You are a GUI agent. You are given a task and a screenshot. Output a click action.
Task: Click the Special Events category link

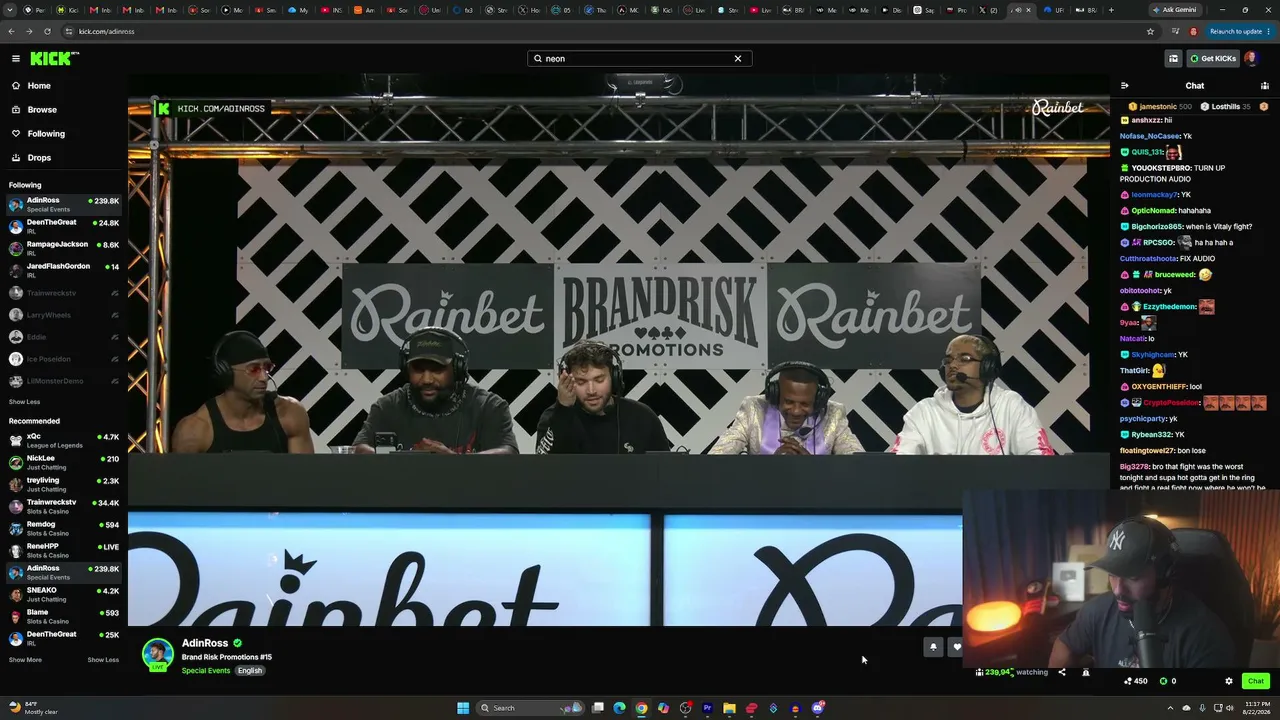point(206,671)
